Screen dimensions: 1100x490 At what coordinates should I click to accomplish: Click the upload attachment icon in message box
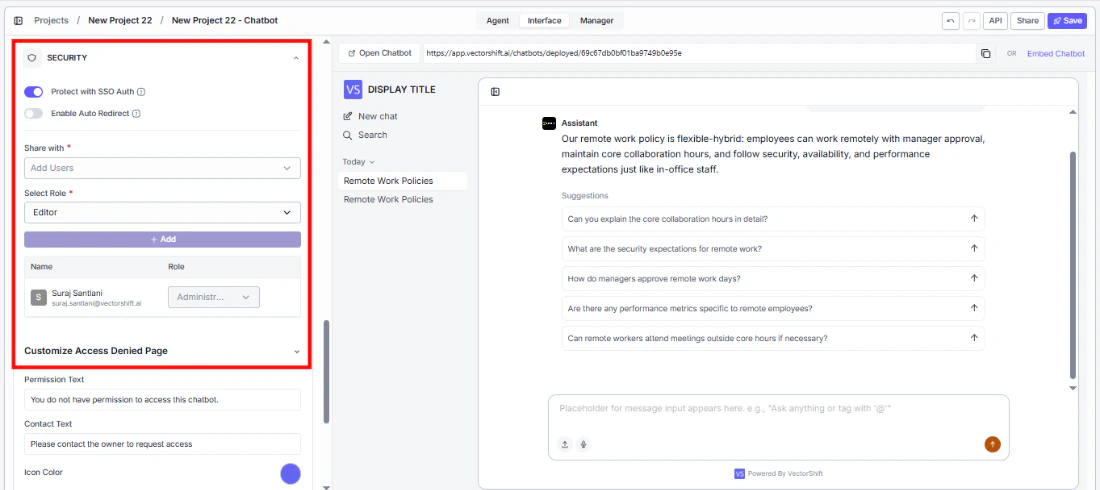coord(565,444)
